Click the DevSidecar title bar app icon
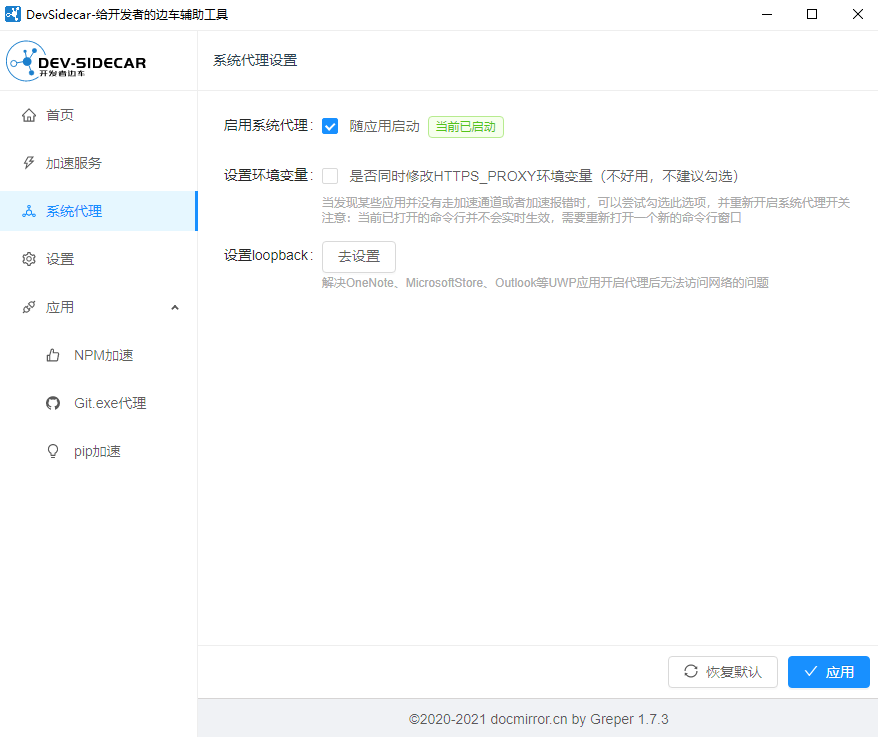Viewport: 878px width, 737px height. pyautogui.click(x=12, y=14)
